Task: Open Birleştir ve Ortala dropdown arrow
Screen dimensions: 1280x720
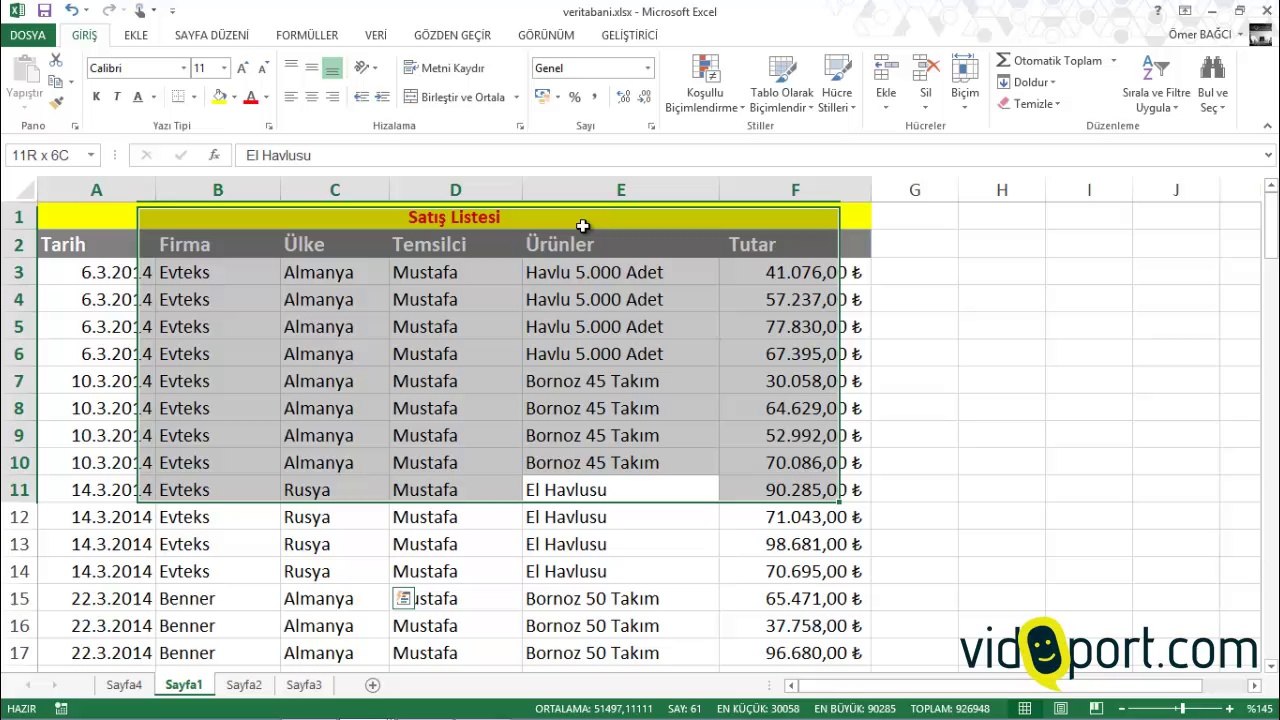Action: coord(516,97)
